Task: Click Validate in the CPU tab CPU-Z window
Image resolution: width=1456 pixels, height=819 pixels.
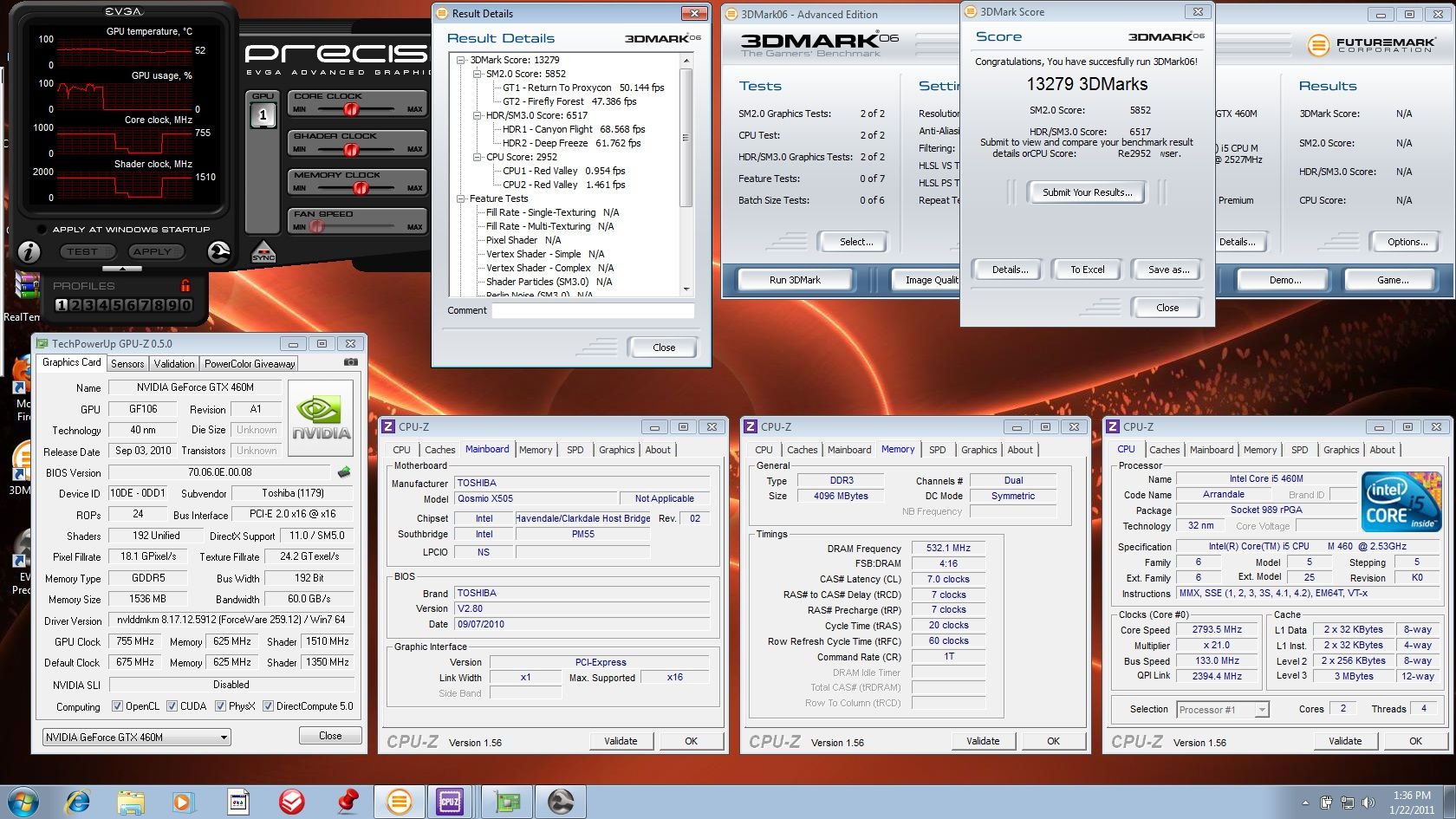Action: pyautogui.click(x=1344, y=741)
